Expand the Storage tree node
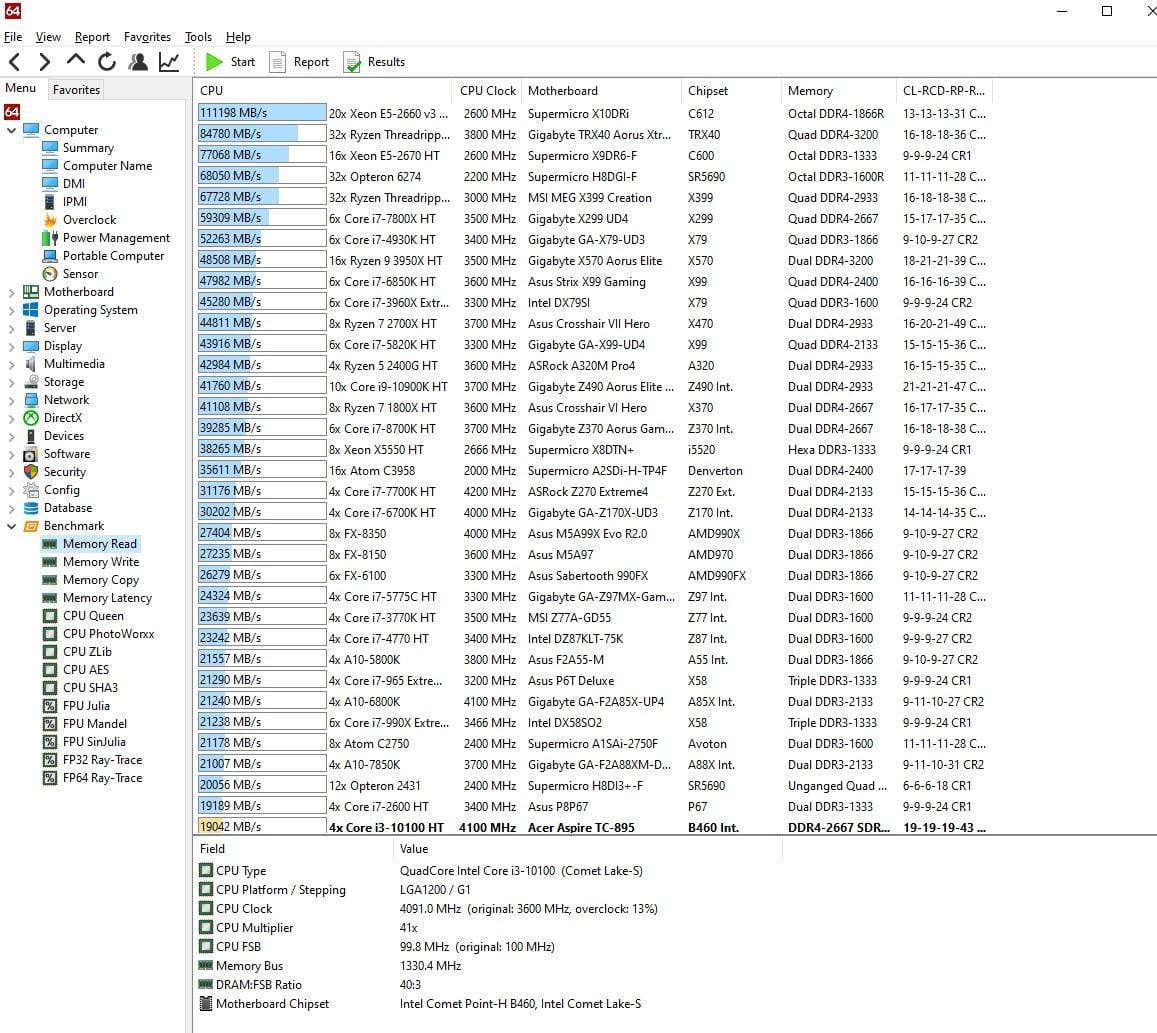This screenshot has height=1033, width=1157. (11, 382)
